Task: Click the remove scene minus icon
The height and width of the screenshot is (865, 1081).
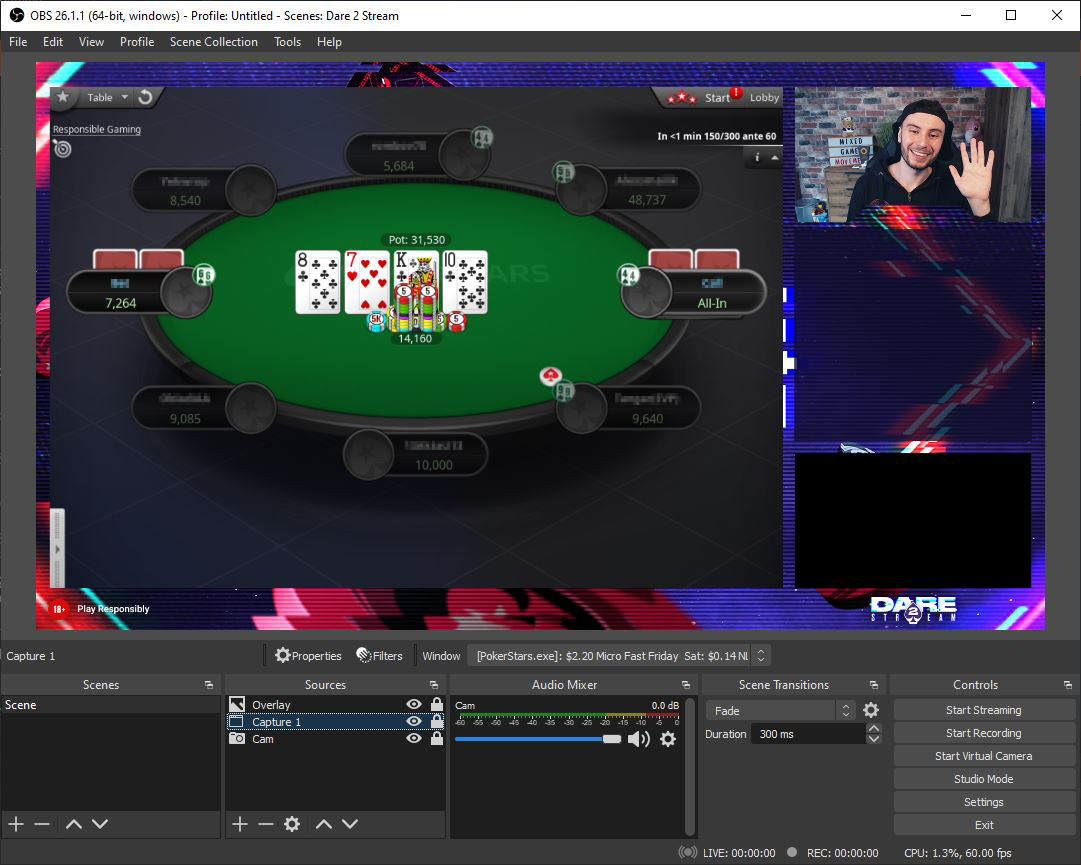Action: point(40,824)
